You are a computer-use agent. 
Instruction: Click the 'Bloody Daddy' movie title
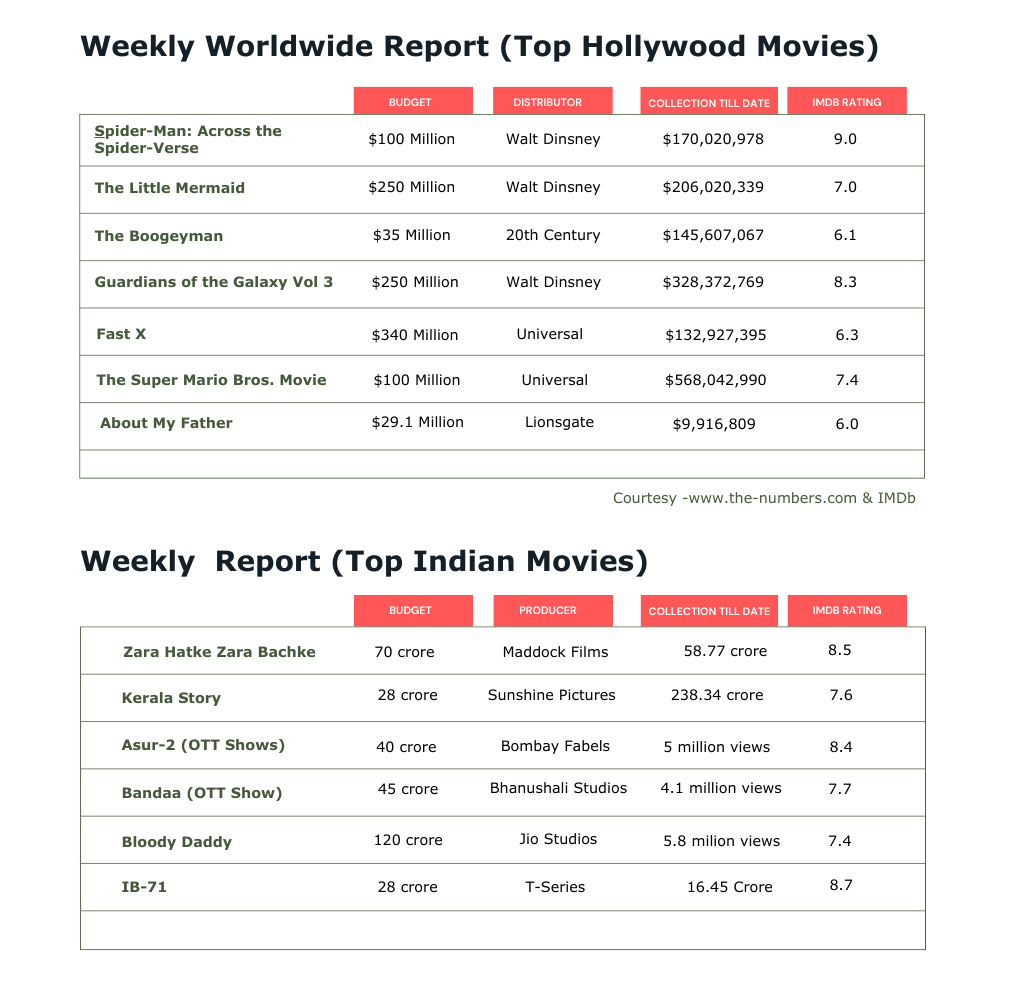(177, 842)
